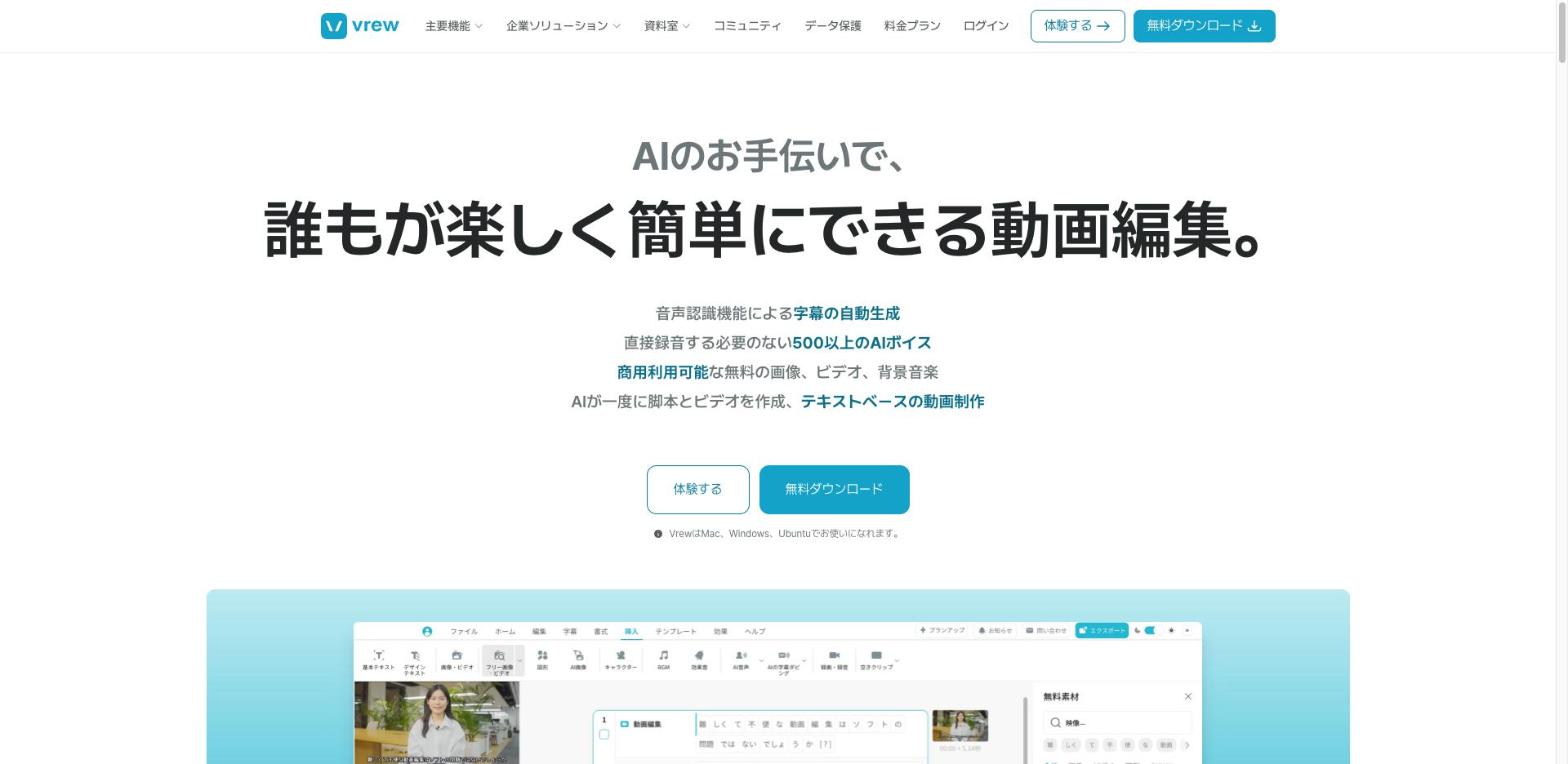The width and height of the screenshot is (1568, 764).
Task: Open the 料金プラン pricing page
Action: pos(912,26)
